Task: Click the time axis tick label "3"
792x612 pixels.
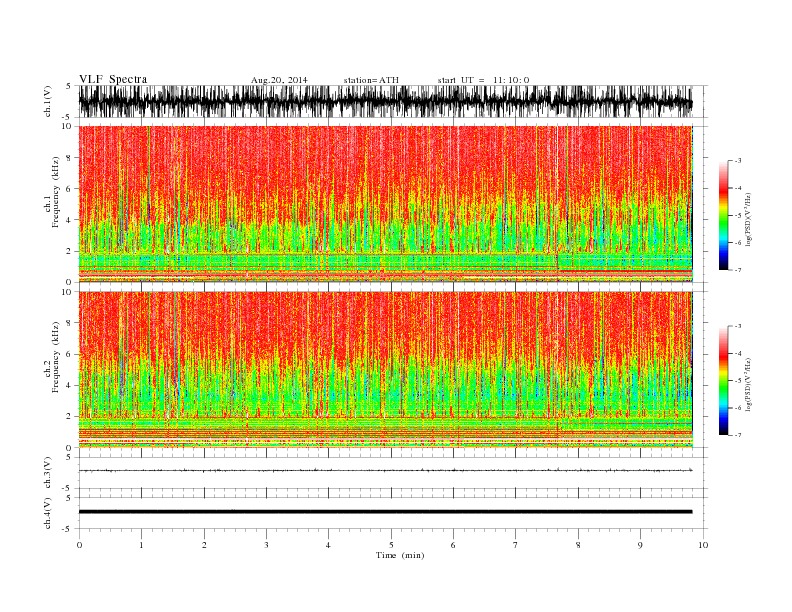Action: click(x=266, y=545)
